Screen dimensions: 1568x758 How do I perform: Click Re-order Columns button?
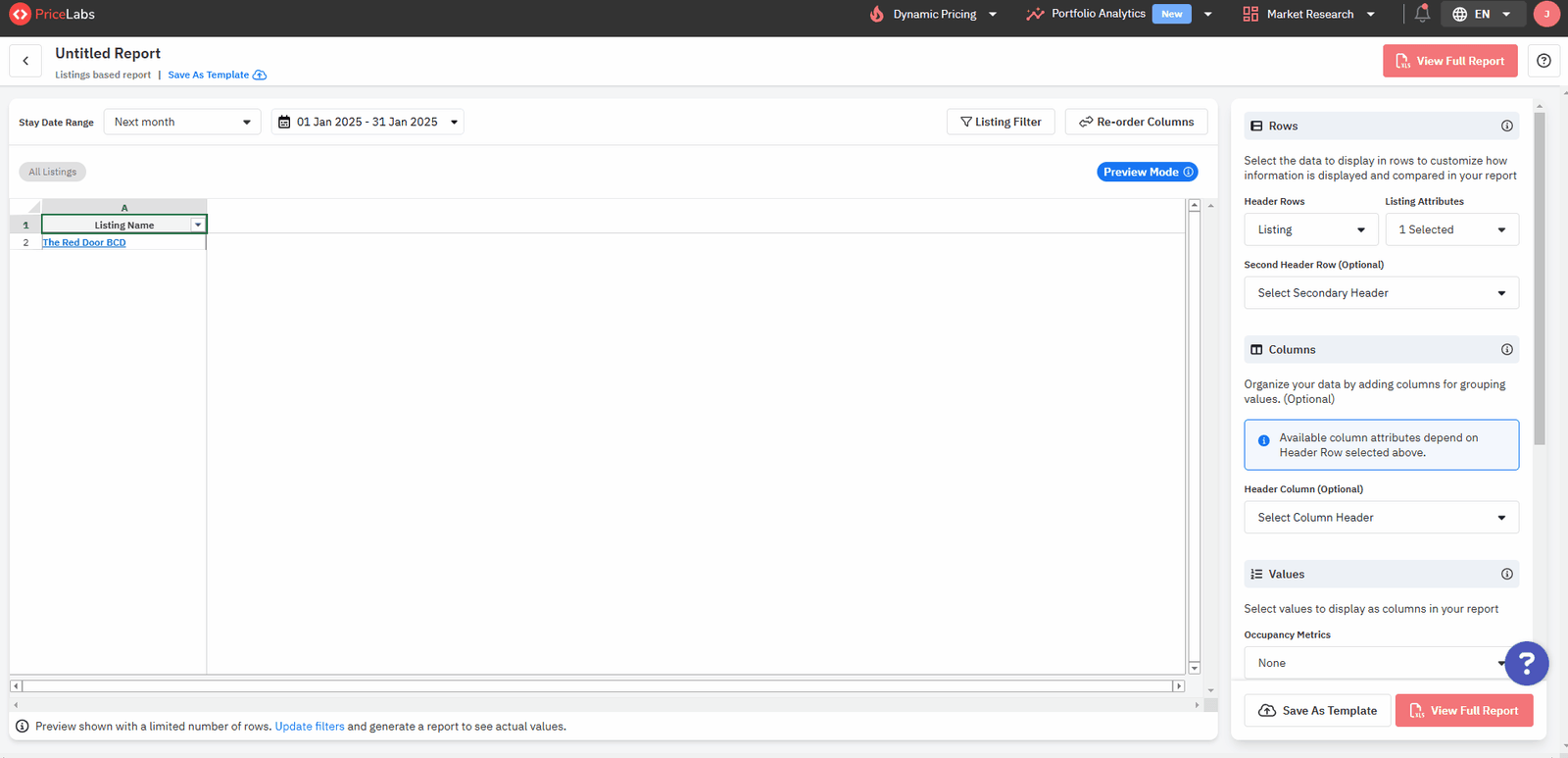1137,122
